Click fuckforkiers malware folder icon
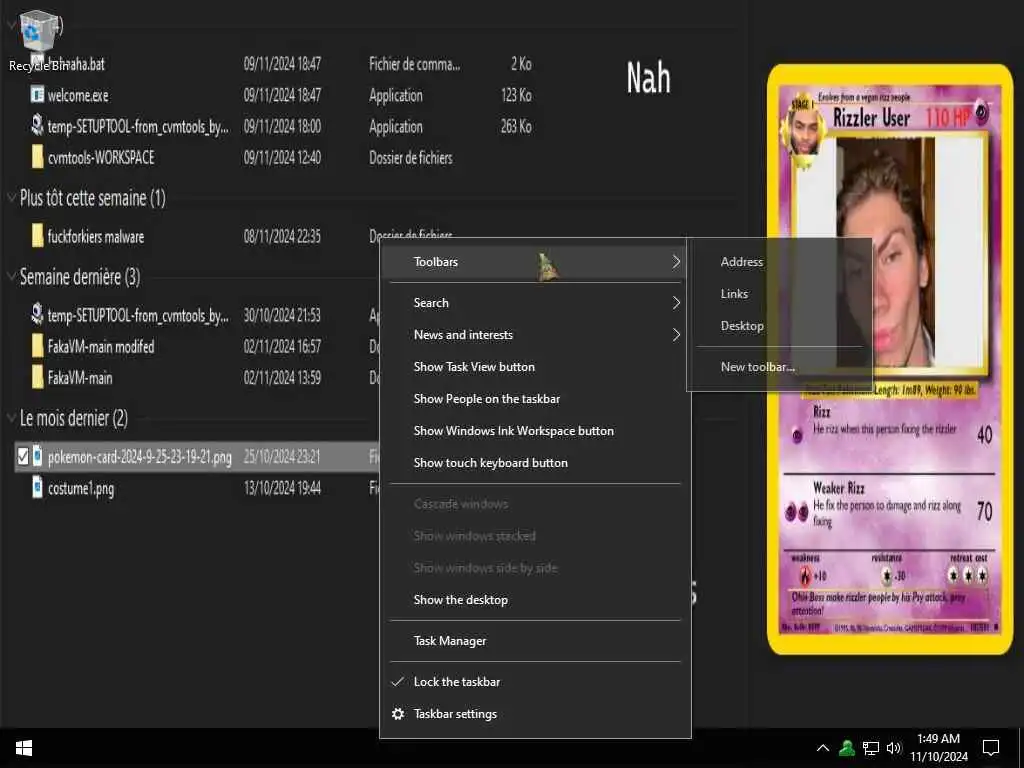 pyautogui.click(x=38, y=236)
